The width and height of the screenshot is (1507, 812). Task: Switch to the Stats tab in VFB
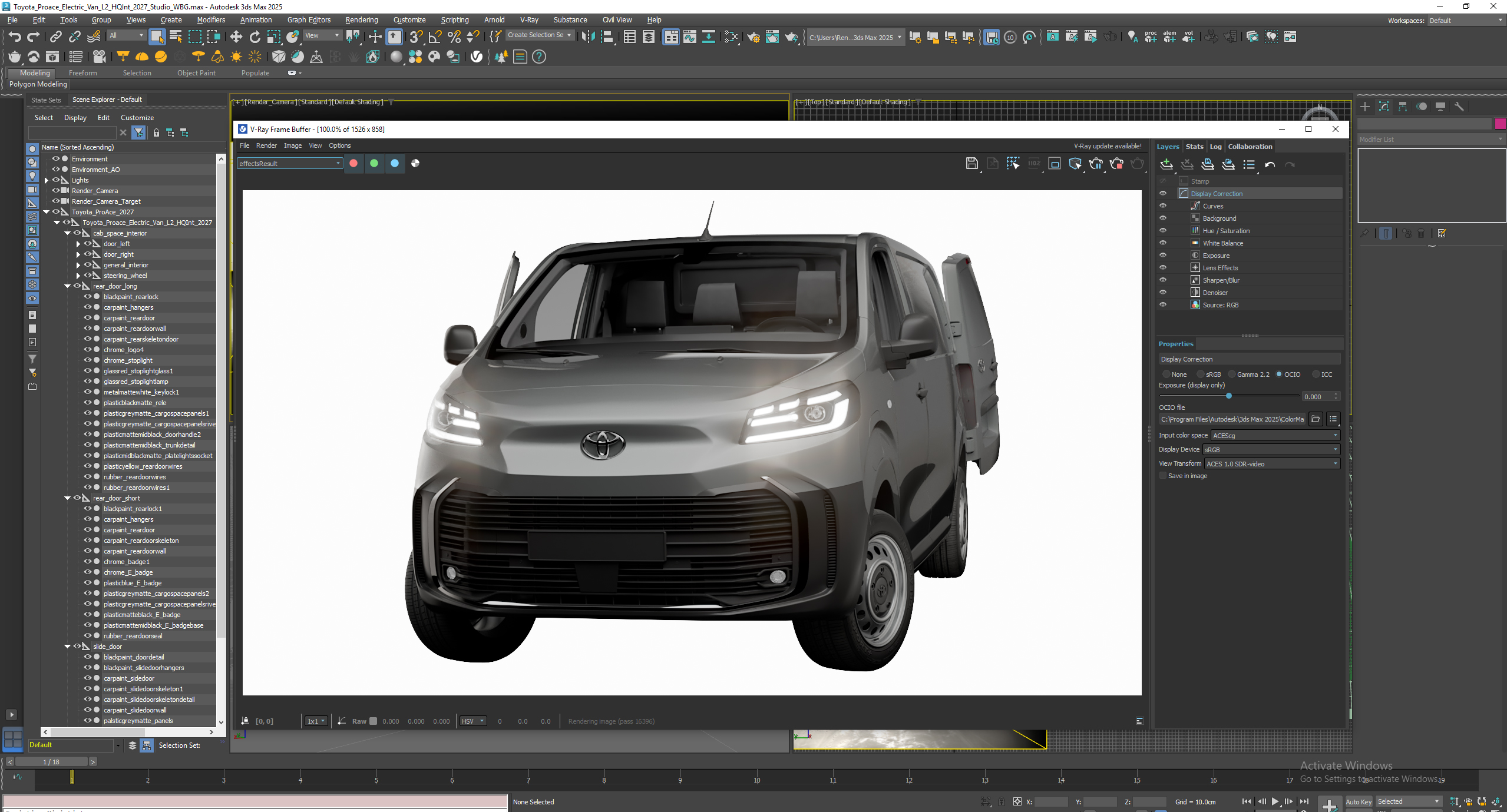click(x=1194, y=147)
